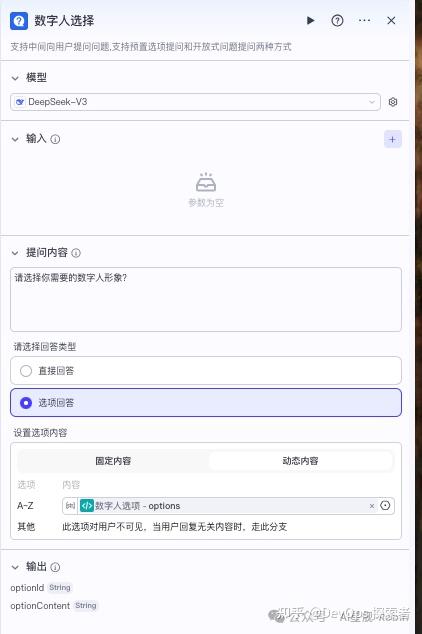Select the 直接回答 radio option

[206, 371]
